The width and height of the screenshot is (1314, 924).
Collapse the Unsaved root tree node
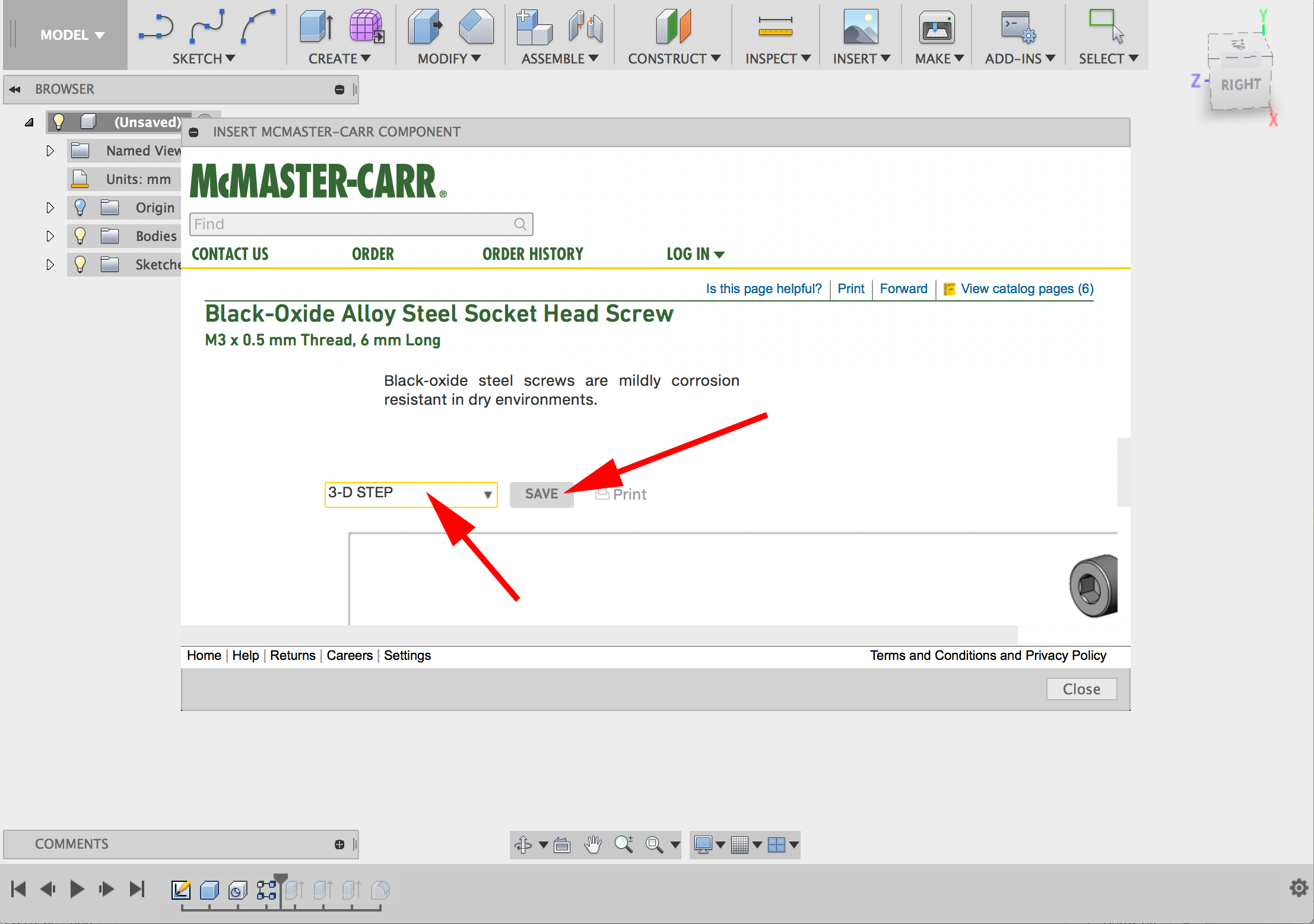[29, 123]
